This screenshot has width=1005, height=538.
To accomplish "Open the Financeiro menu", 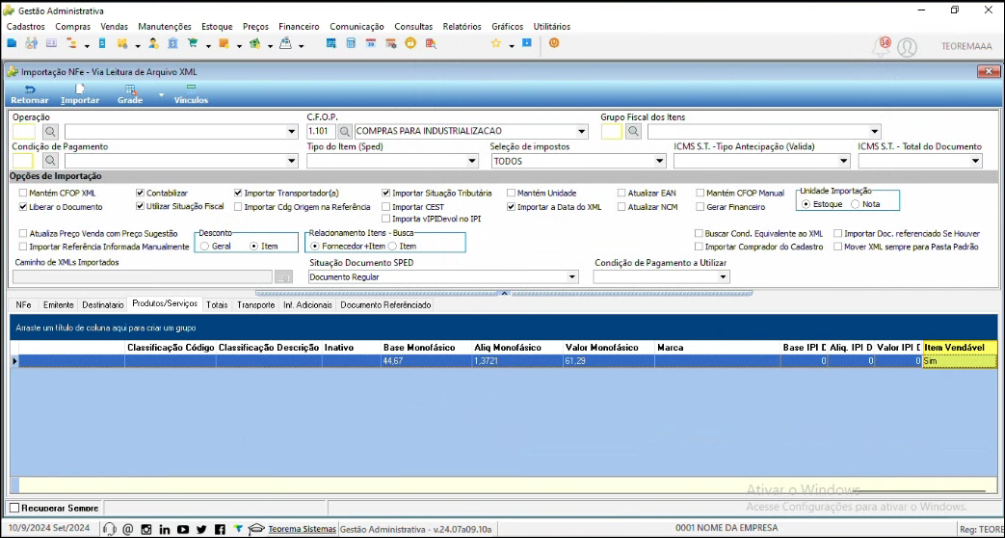I will click(299, 27).
